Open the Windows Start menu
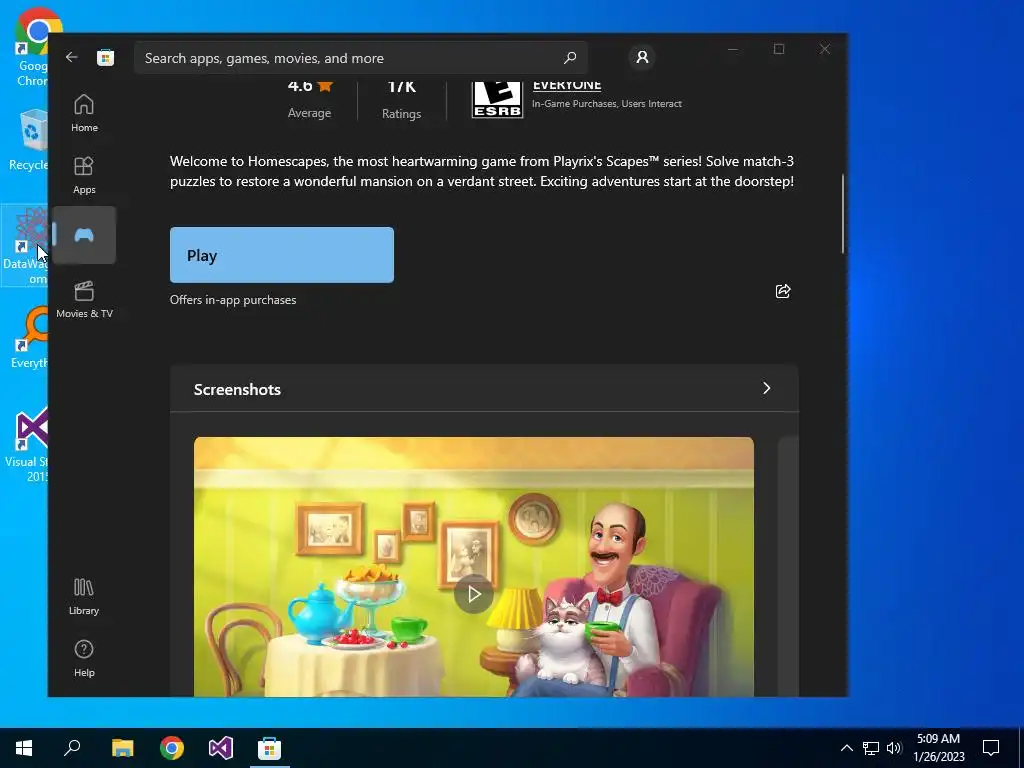Viewport: 1024px width, 768px height. pyautogui.click(x=24, y=748)
